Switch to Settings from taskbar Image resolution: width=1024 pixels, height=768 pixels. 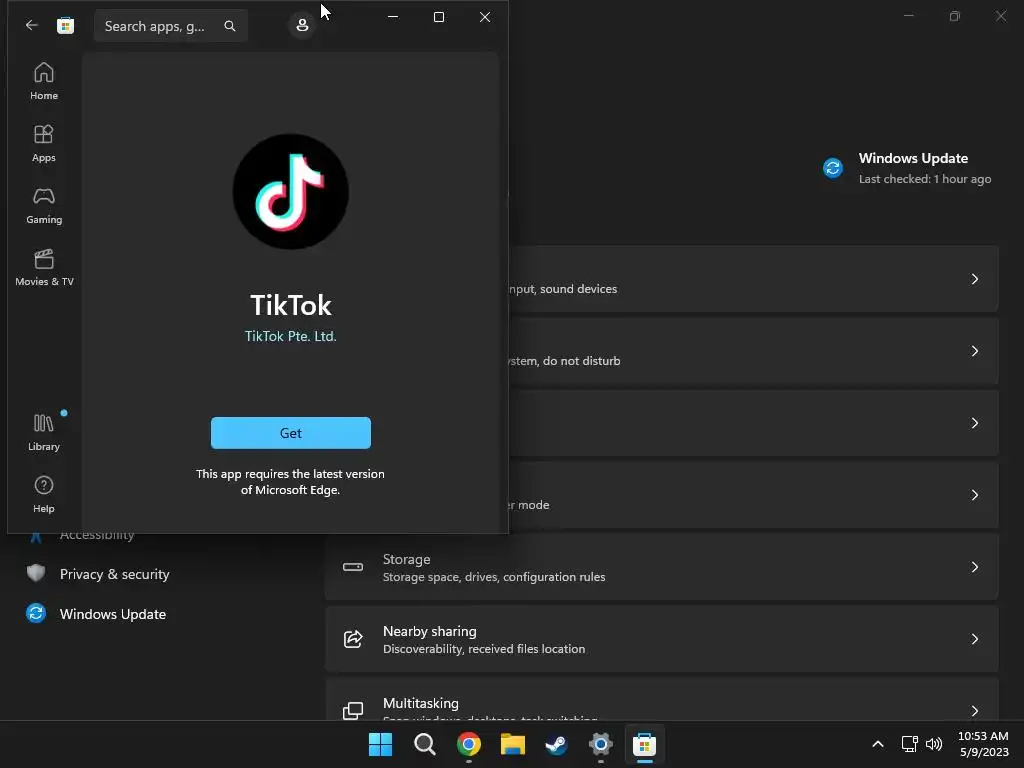[600, 744]
